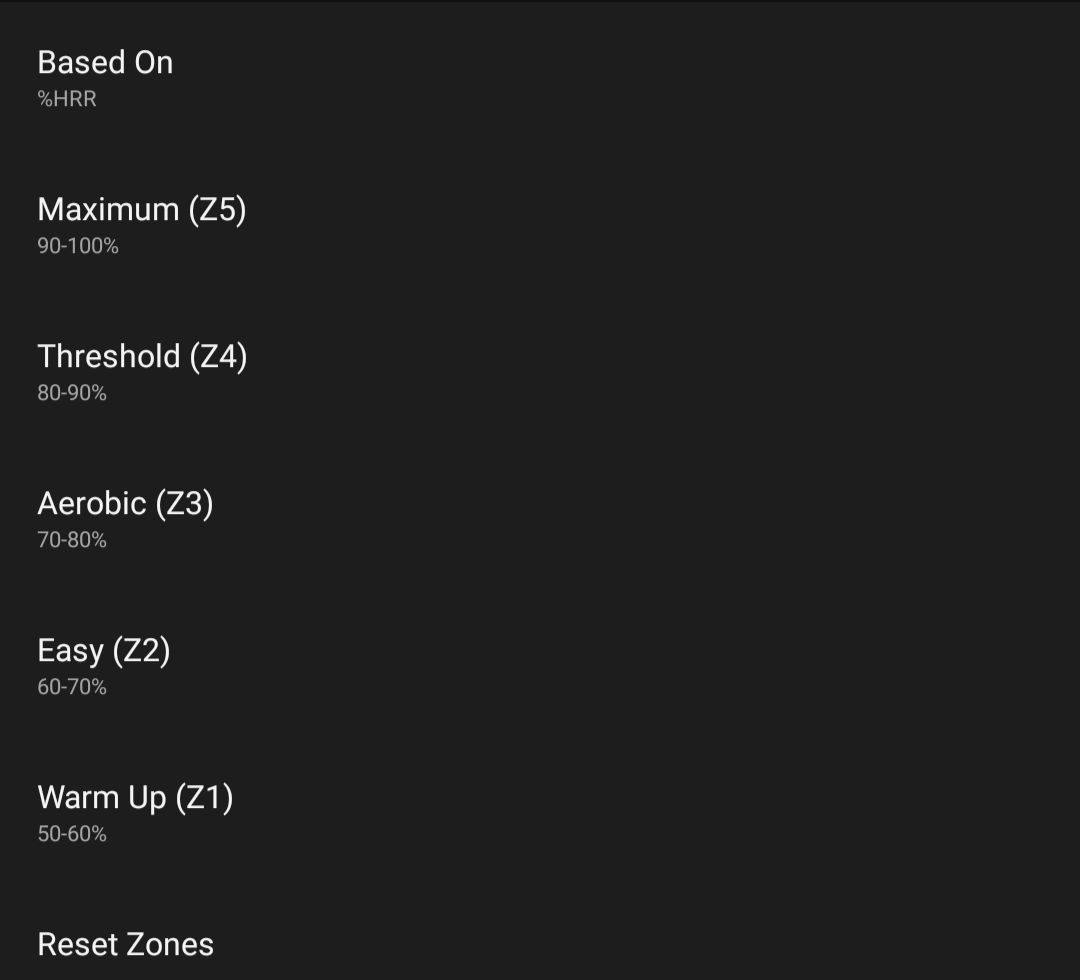The image size is (1080, 980).
Task: Choose the Z1 heart rate zone row
Action: click(540, 813)
